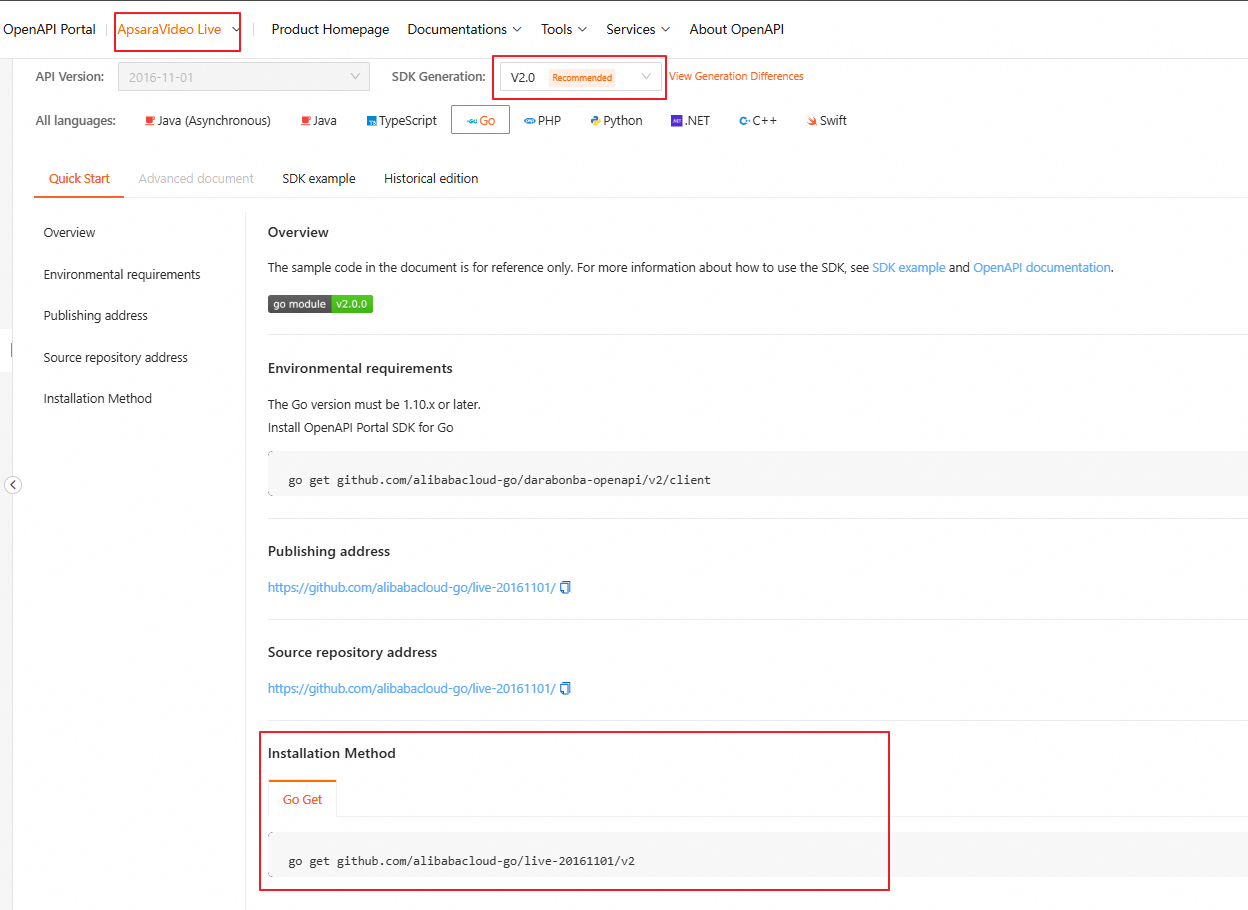Click the go module v2.0.0 badge
Viewport: 1248px width, 910px height.
tap(320, 304)
